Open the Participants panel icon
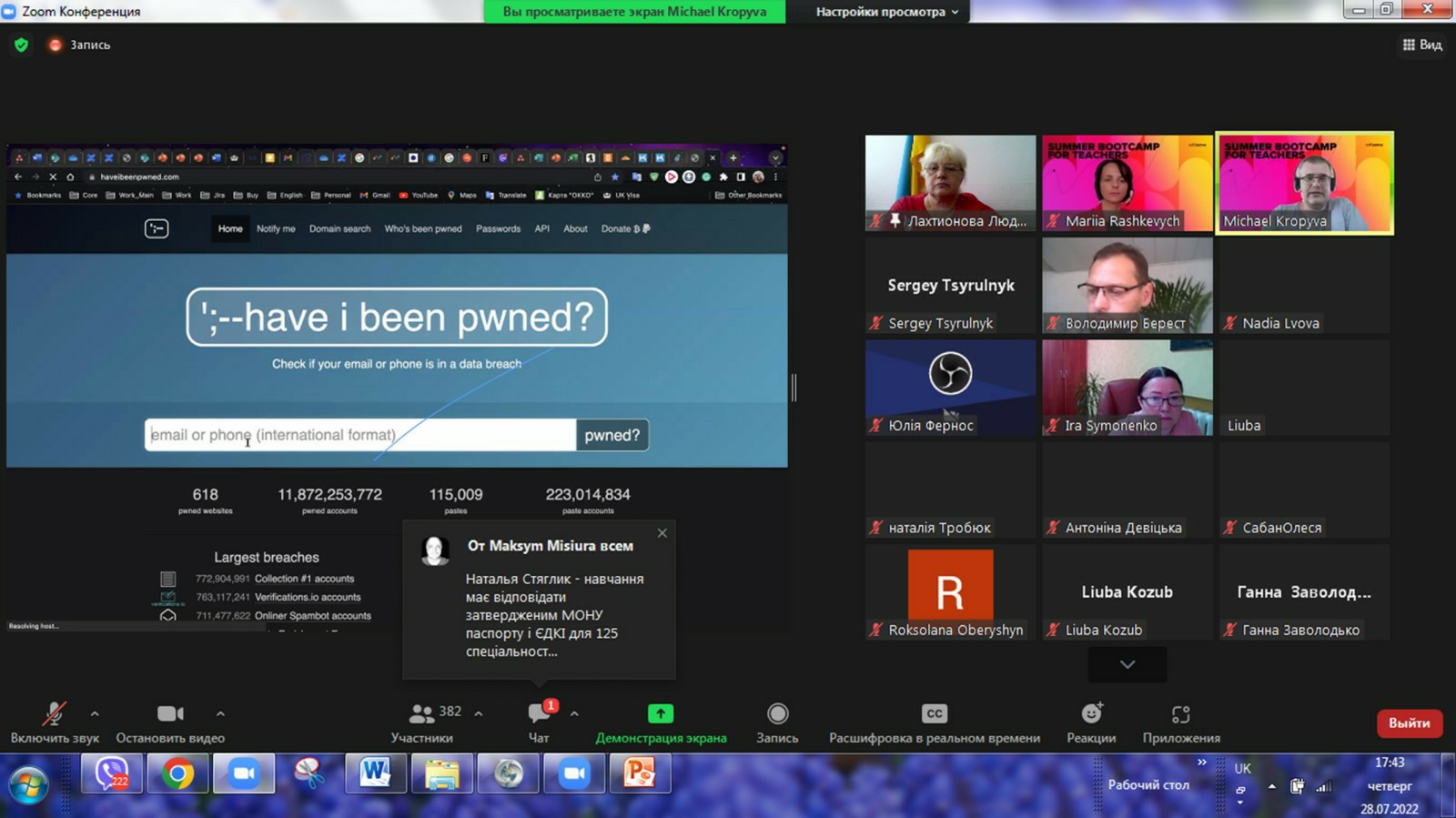The width and height of the screenshot is (1456, 818). [421, 714]
